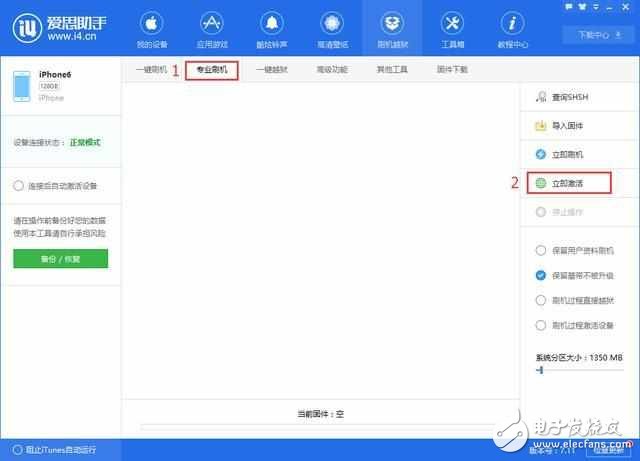
Task: Click the www.i4.cn website text
Action: [72, 36]
